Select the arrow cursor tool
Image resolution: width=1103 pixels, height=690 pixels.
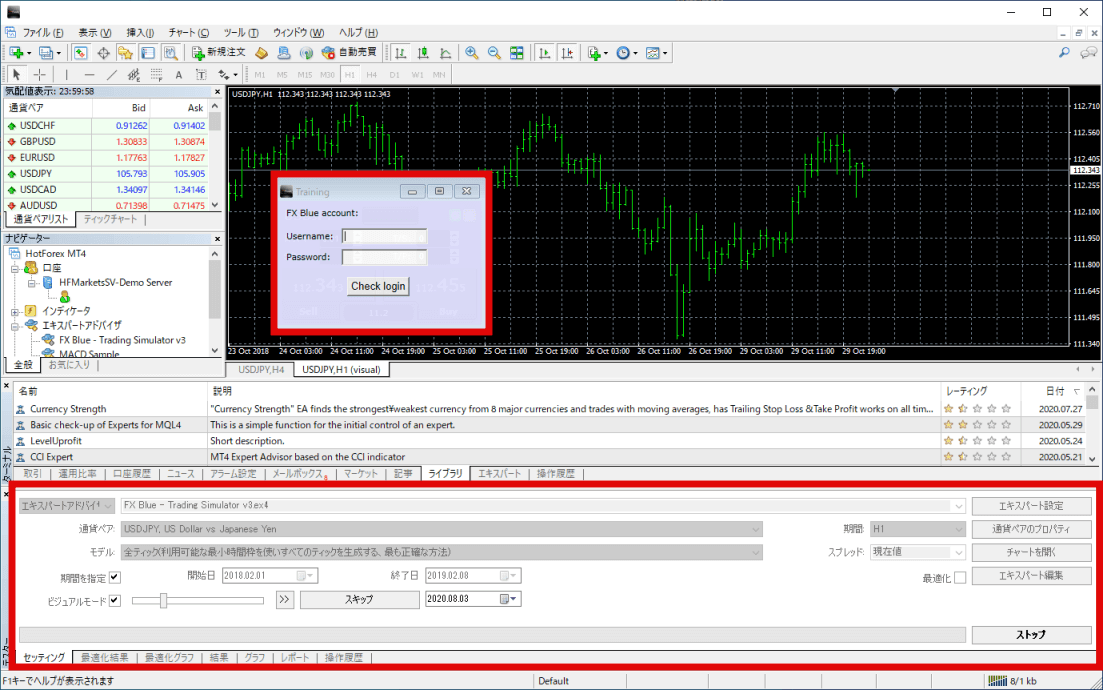[x=16, y=75]
